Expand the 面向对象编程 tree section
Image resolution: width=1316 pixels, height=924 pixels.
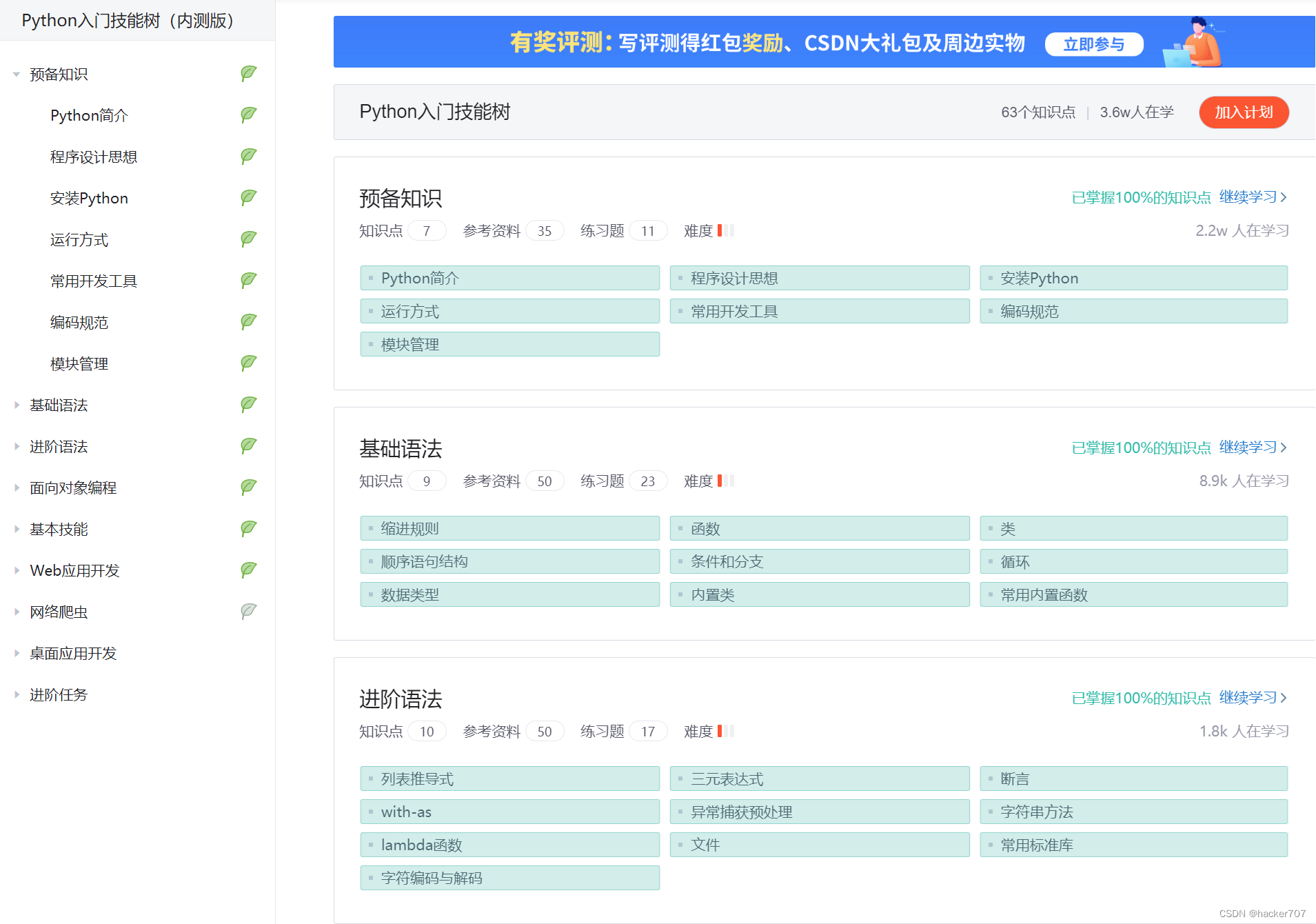tap(17, 488)
